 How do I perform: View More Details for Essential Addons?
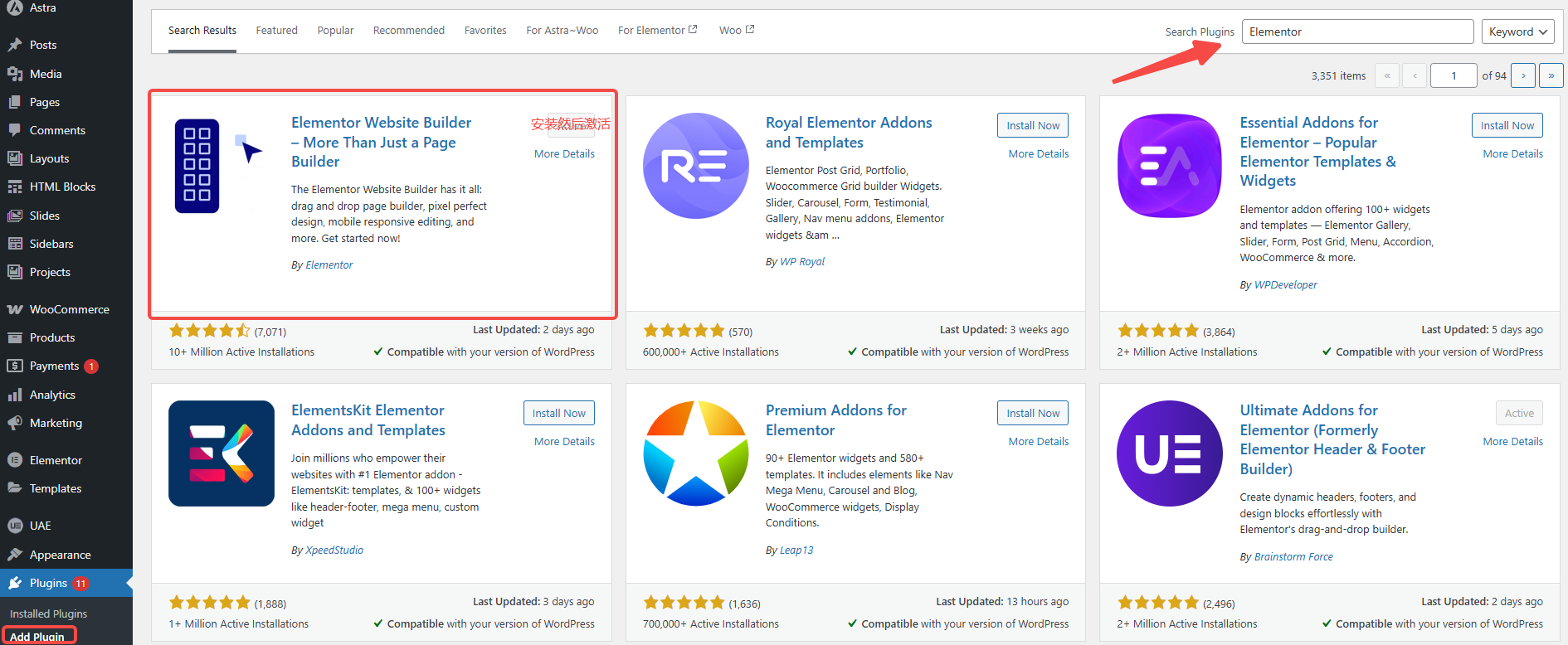point(1513,154)
